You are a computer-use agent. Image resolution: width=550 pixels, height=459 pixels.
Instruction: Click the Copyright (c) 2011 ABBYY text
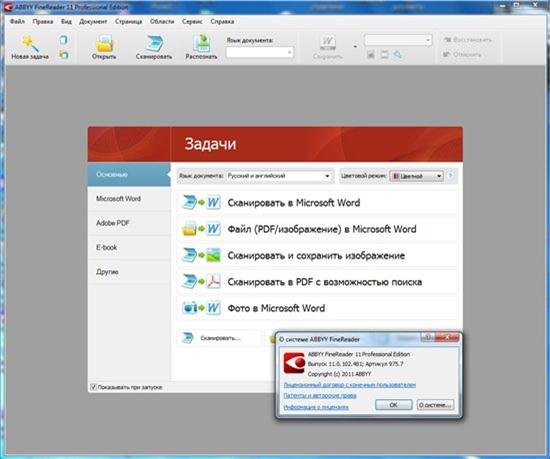pyautogui.click(x=339, y=374)
